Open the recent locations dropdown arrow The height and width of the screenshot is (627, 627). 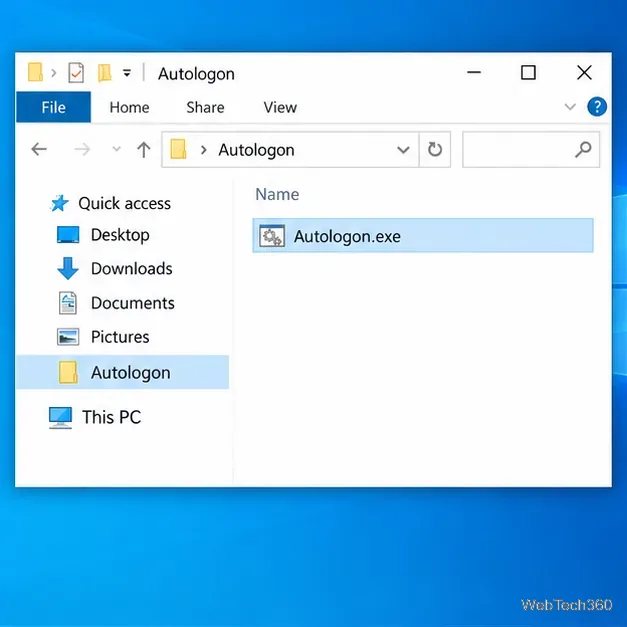116,149
